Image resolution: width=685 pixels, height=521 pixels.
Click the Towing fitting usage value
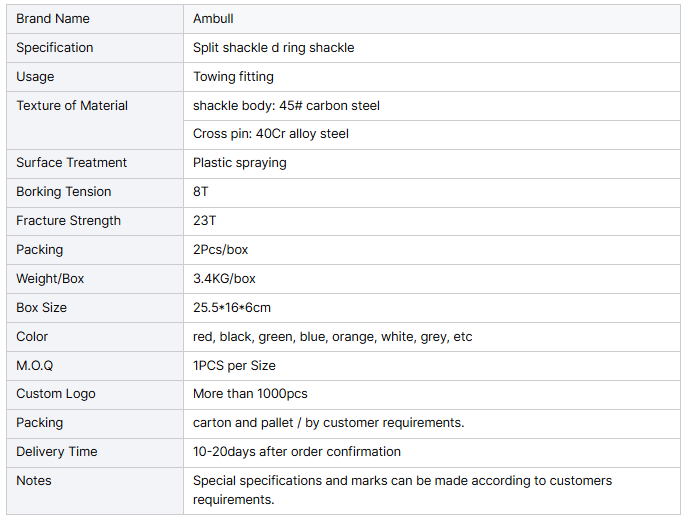[233, 77]
